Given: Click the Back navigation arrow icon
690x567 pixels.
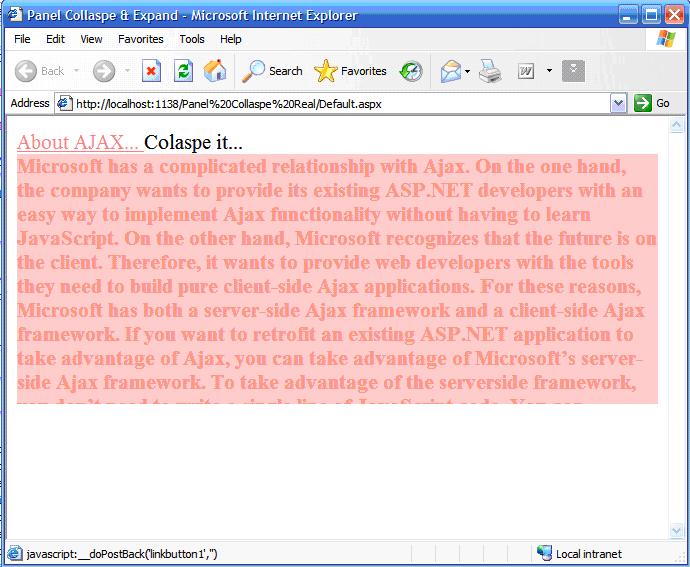Looking at the screenshot, I should pyautogui.click(x=26, y=71).
